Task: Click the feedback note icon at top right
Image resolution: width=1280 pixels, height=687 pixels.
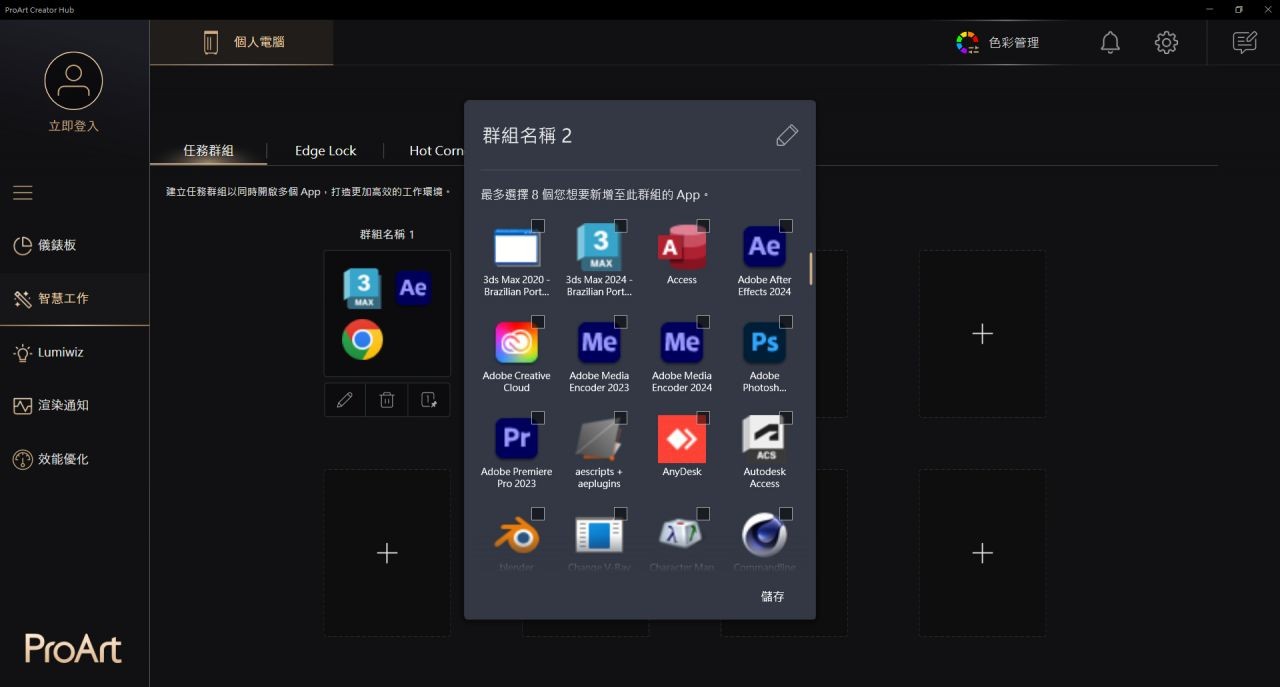Action: [x=1244, y=43]
